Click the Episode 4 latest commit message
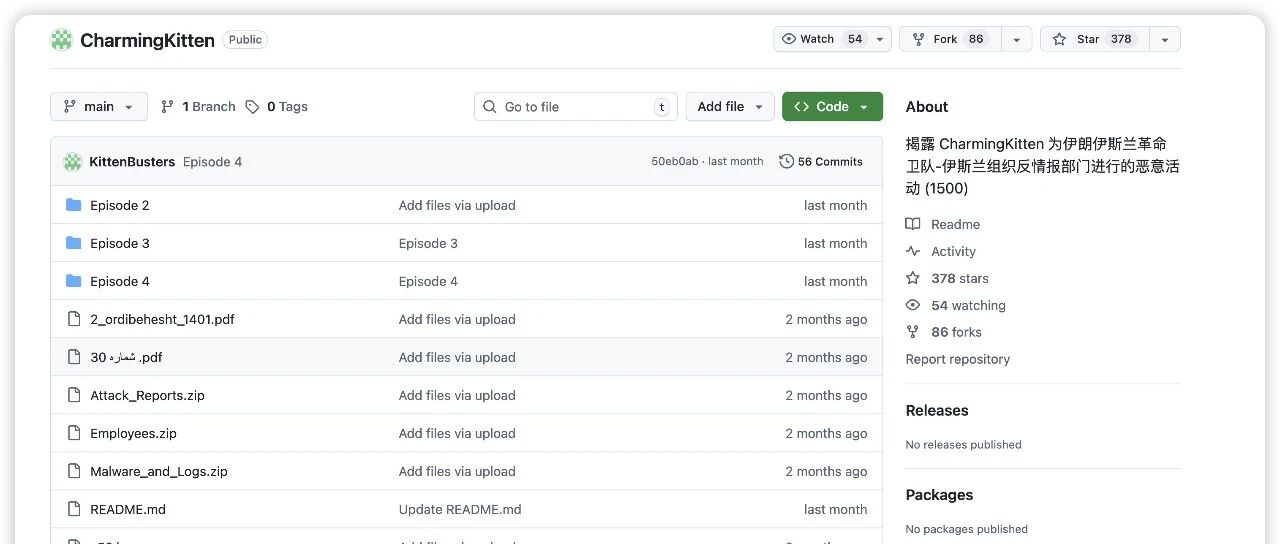Viewport: 1280px width, 544px height. 212,162
